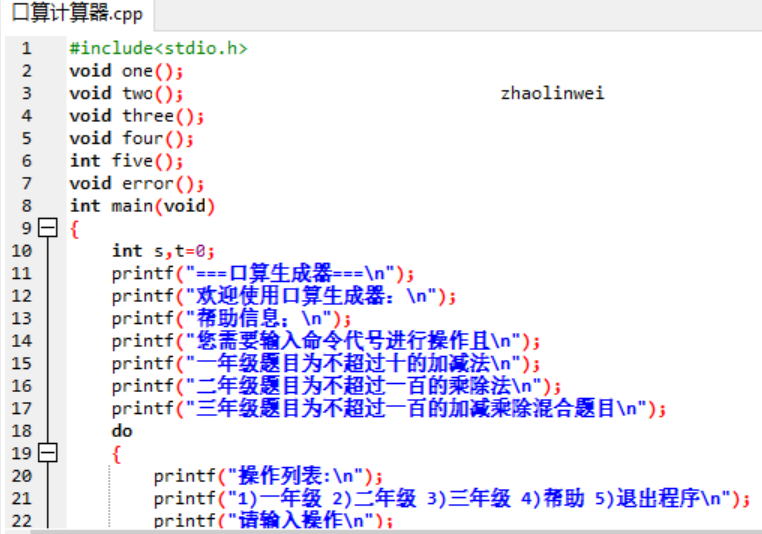The width and height of the screenshot is (762, 534).
Task: Click the void three(); declaration
Action: (137, 116)
